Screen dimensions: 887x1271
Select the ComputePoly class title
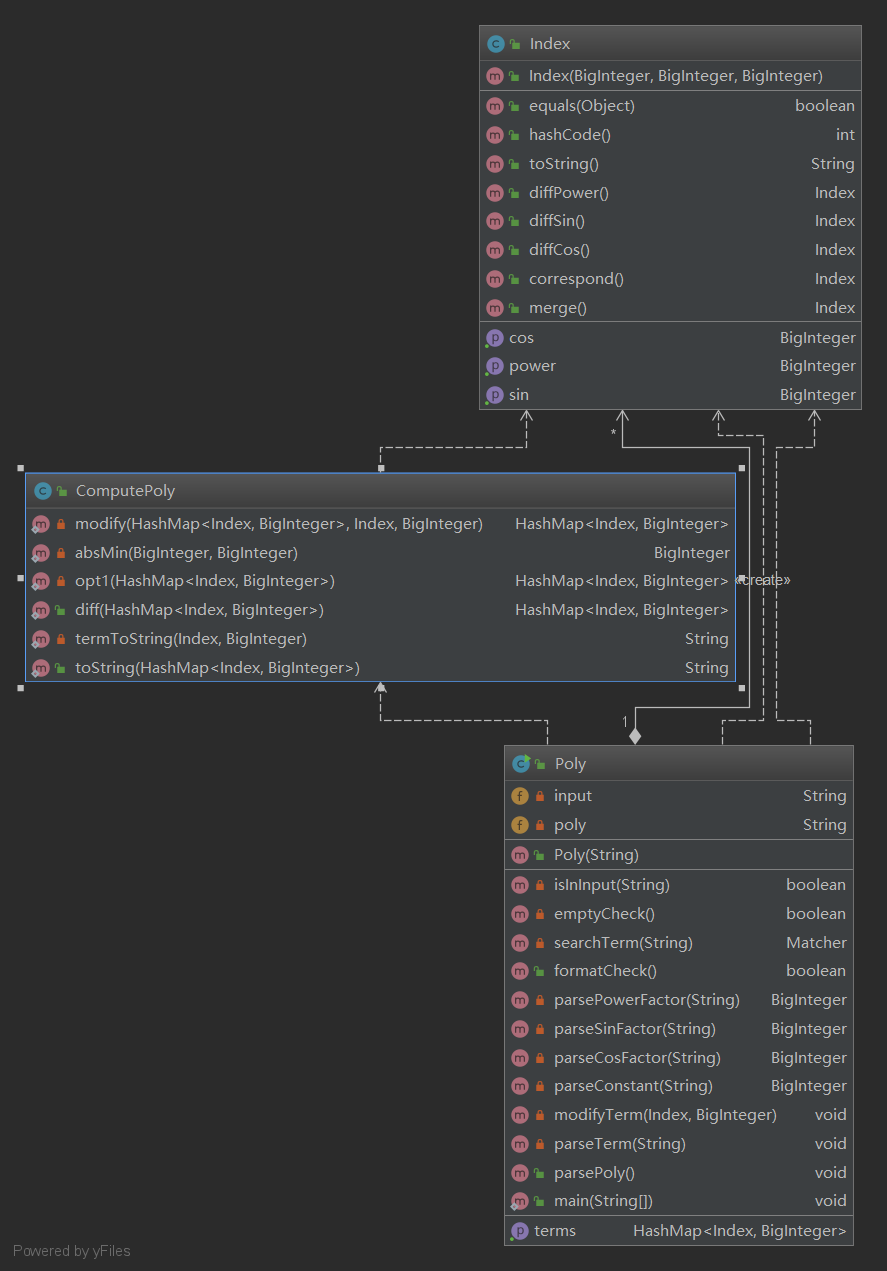(x=125, y=491)
